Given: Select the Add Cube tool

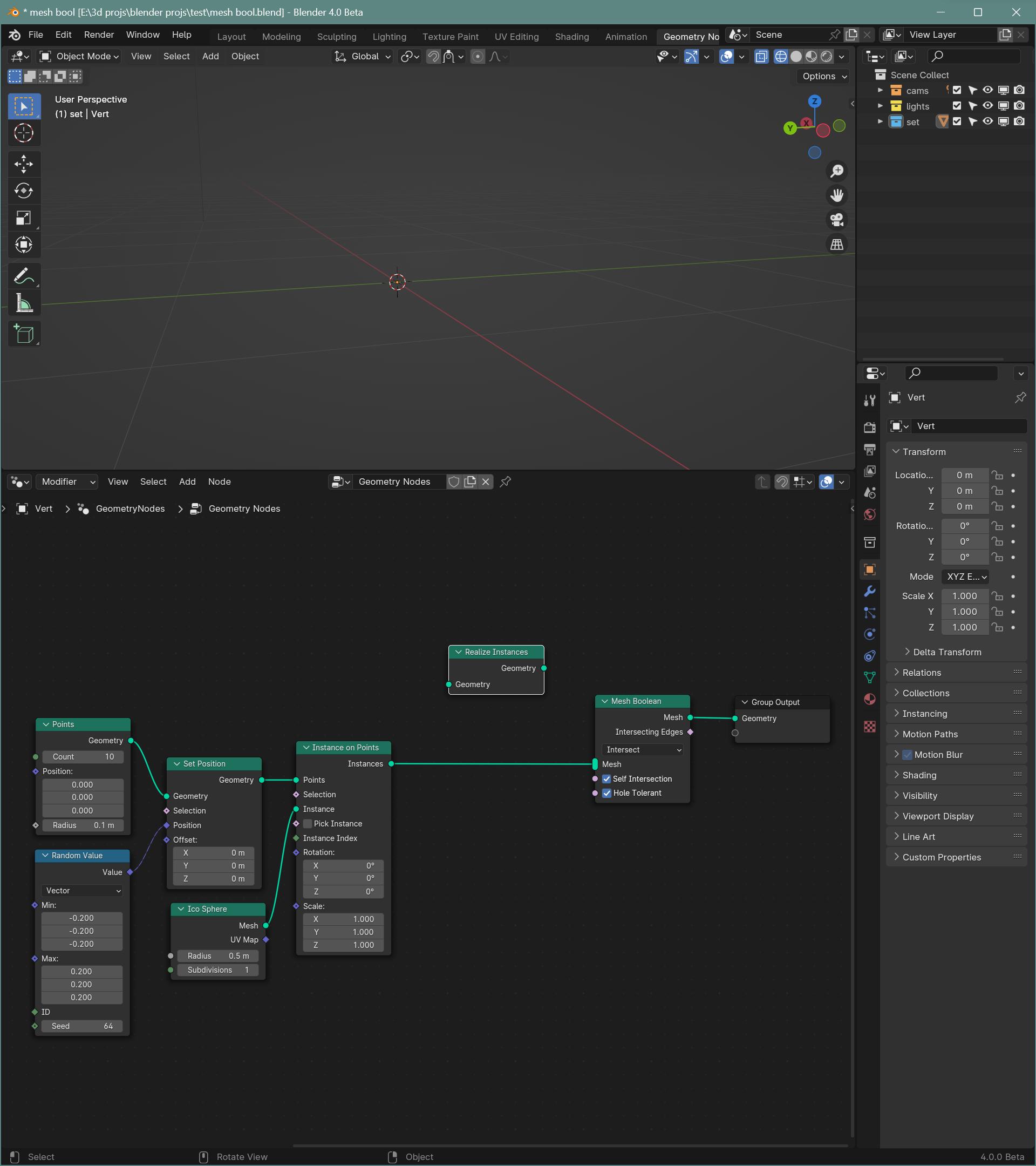Looking at the screenshot, I should (x=23, y=334).
